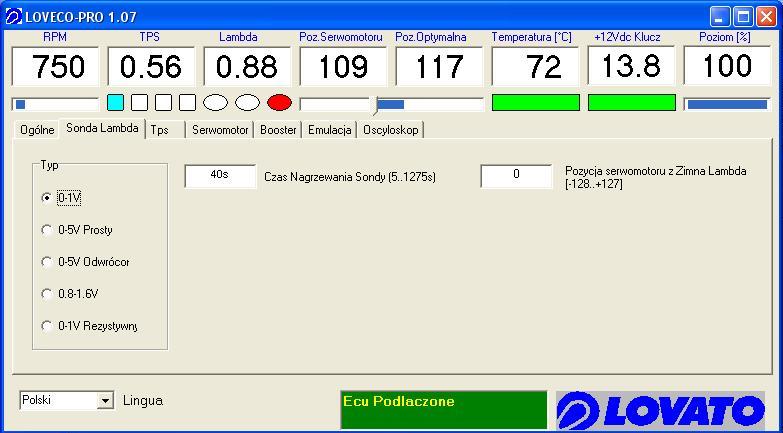Switch to the Serwomotor tab

point(220,130)
